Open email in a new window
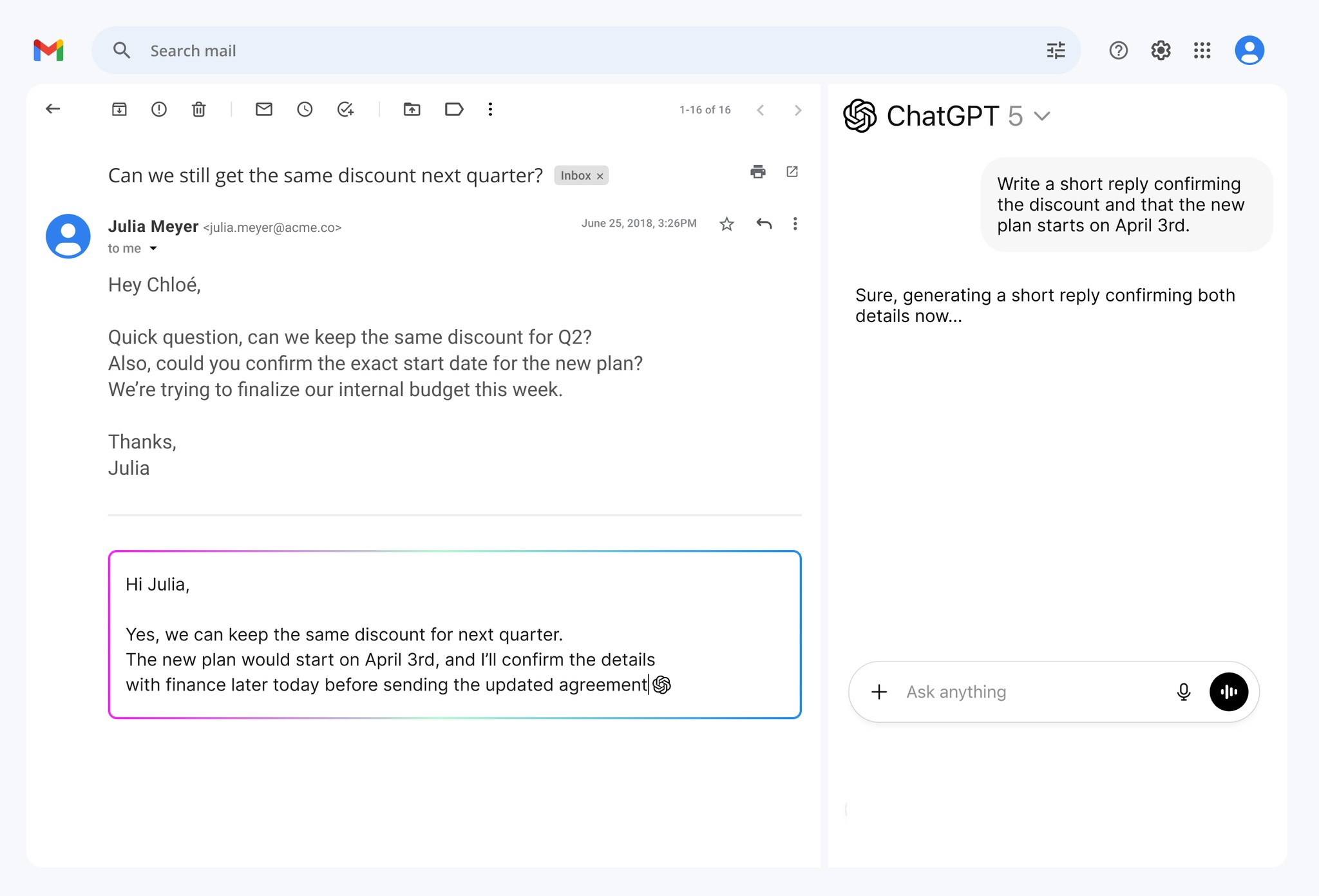This screenshot has height=896, width=1319. click(792, 172)
